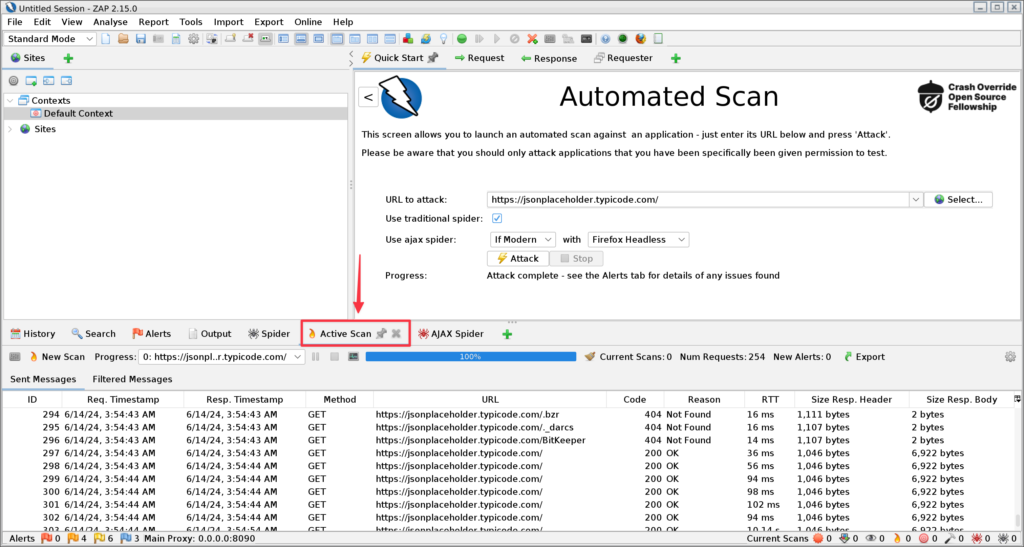1024x547 pixels.
Task: Toggle the full layout toolbar icon
Action: 319,39
